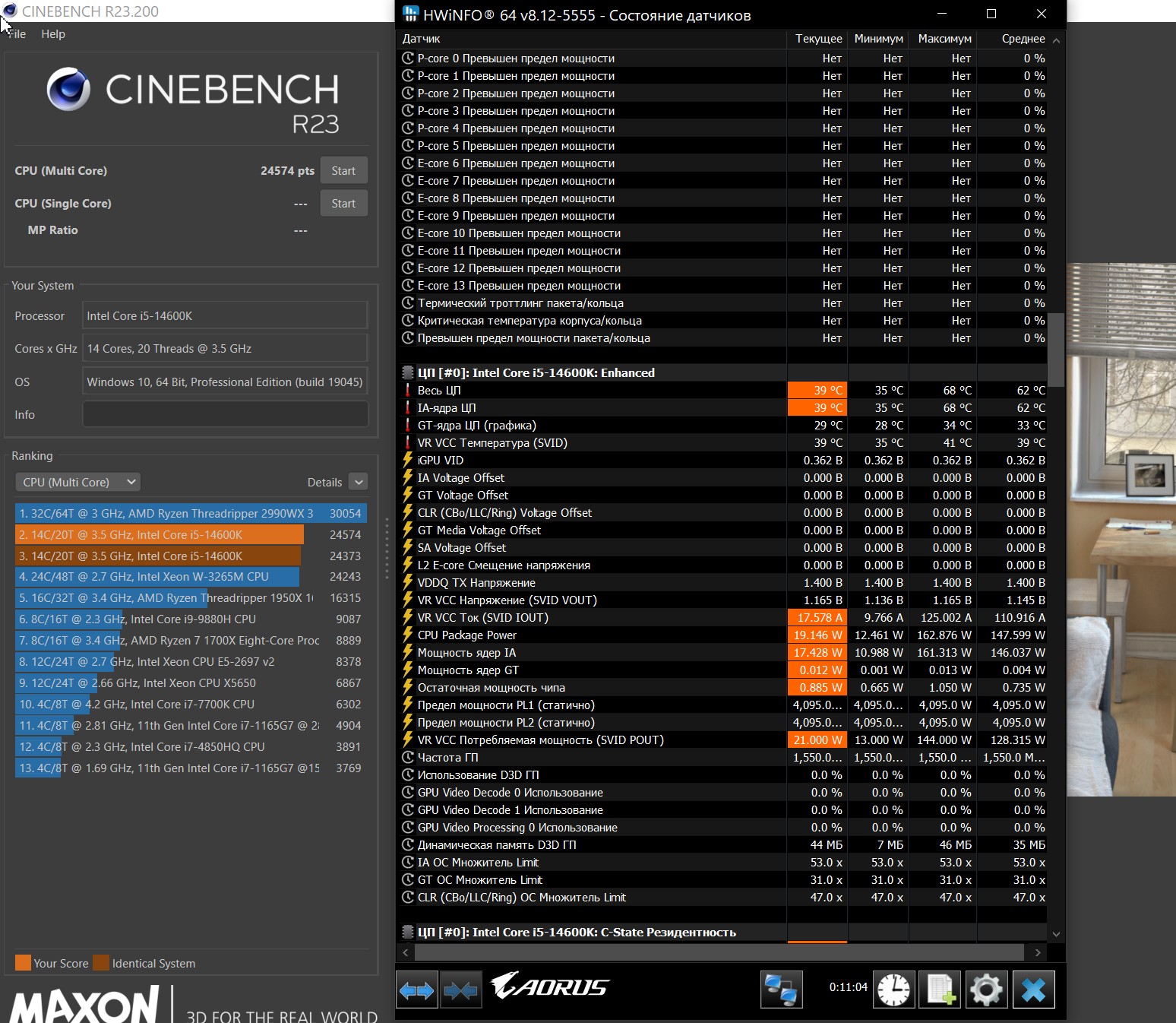
Task: Close the sensors panel with the blue X
Action: tap(1033, 990)
